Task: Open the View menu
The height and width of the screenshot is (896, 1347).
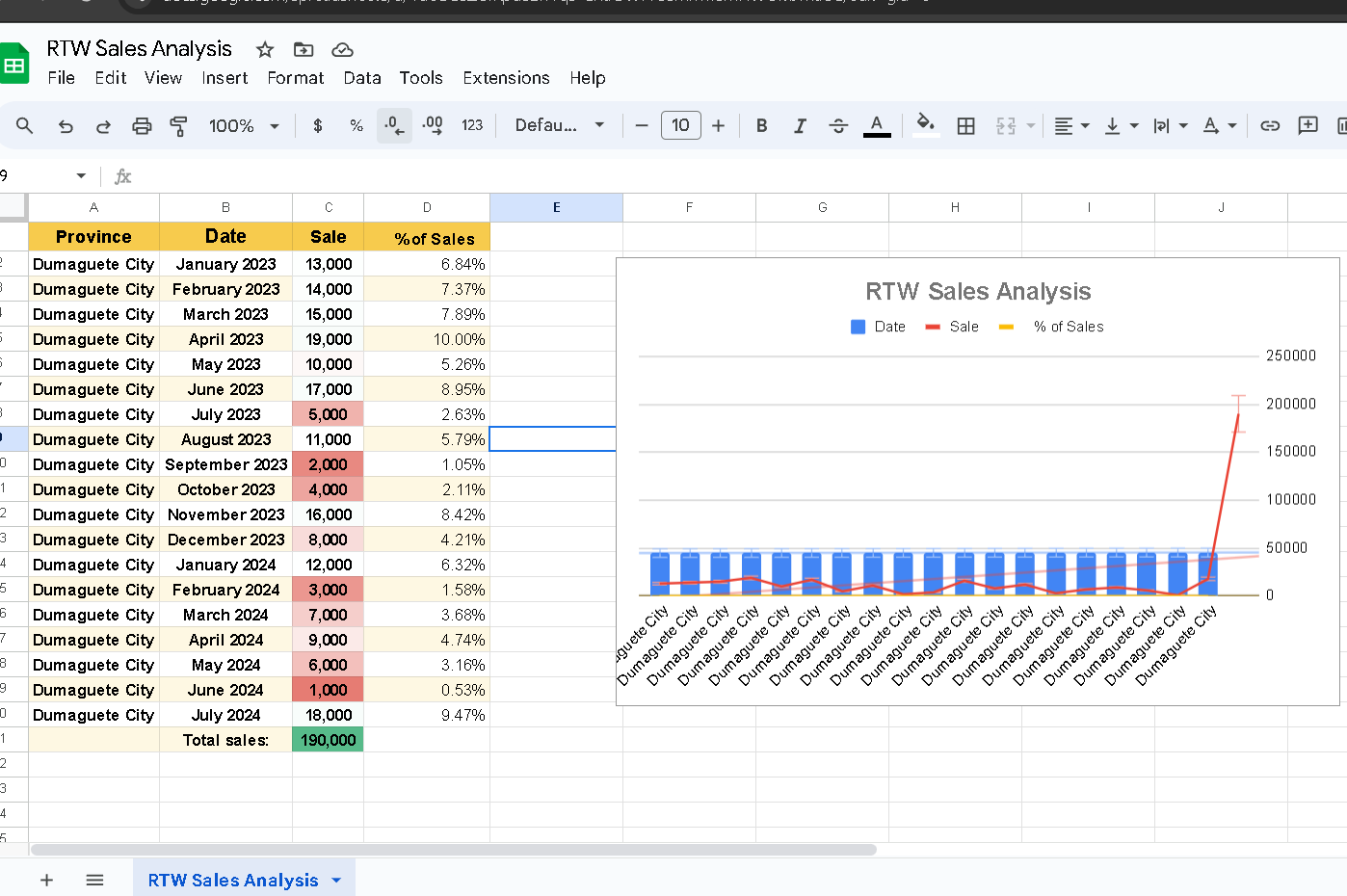Action: click(163, 78)
